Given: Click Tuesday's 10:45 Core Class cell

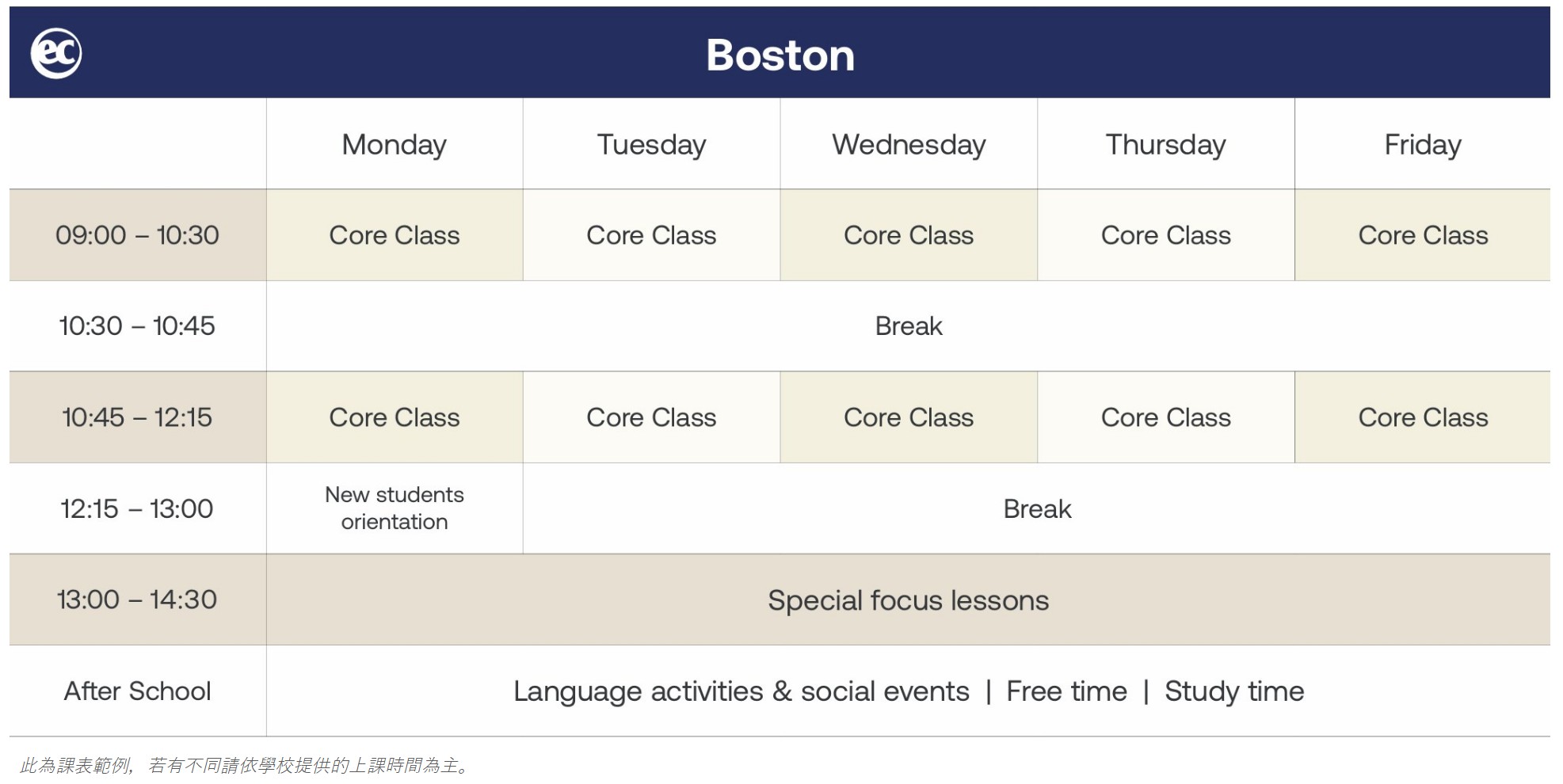Looking at the screenshot, I should point(651,417).
